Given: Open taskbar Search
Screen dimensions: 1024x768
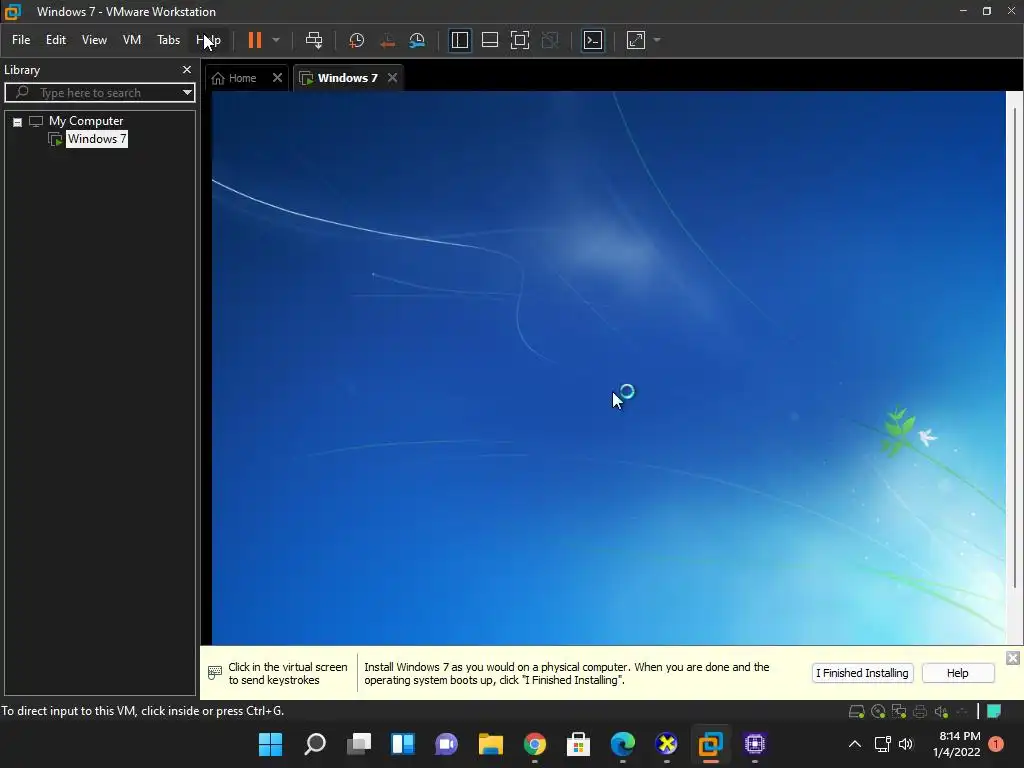Looking at the screenshot, I should point(315,744).
